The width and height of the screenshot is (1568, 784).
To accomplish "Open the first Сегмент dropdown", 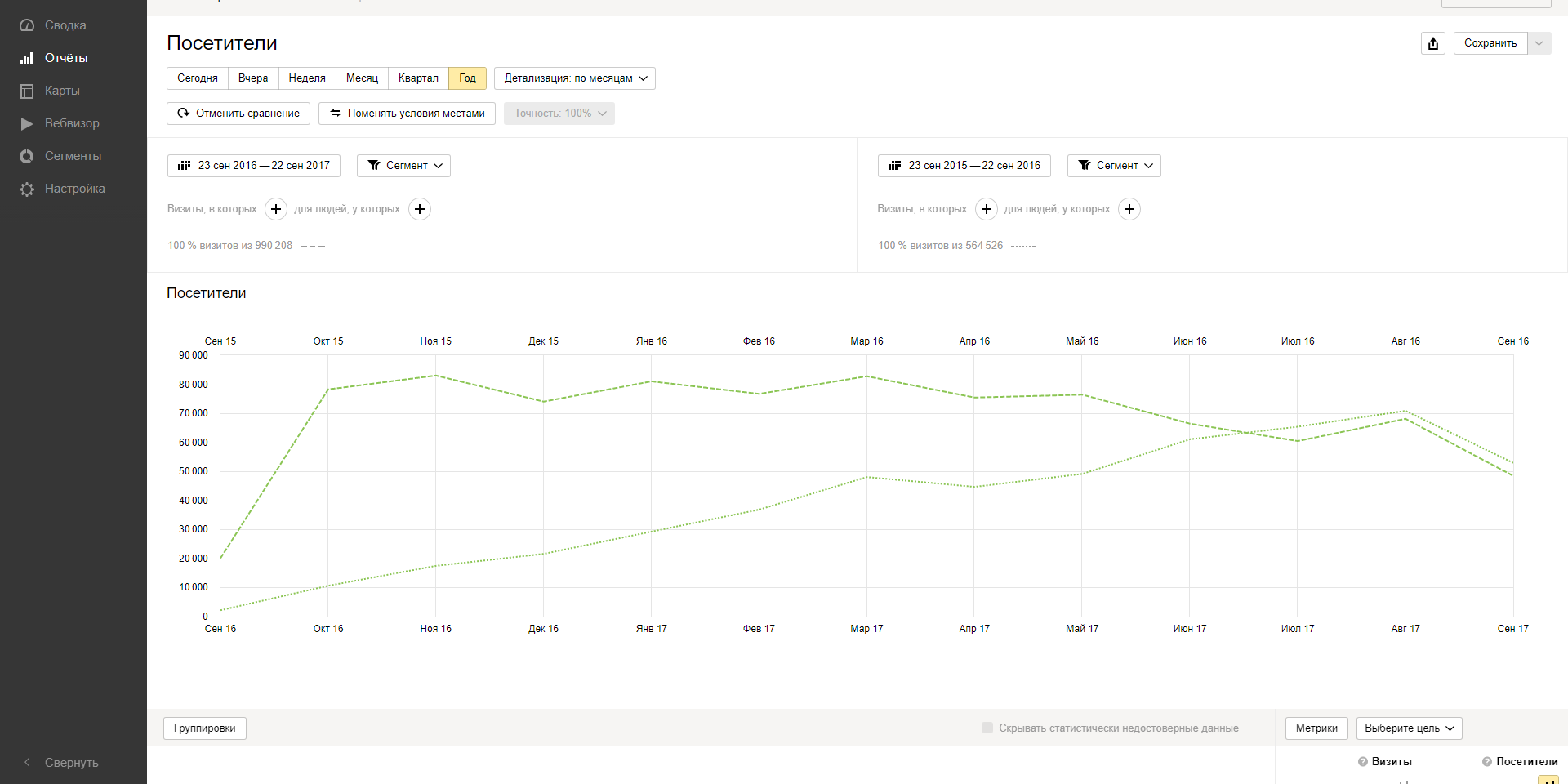I will point(403,166).
